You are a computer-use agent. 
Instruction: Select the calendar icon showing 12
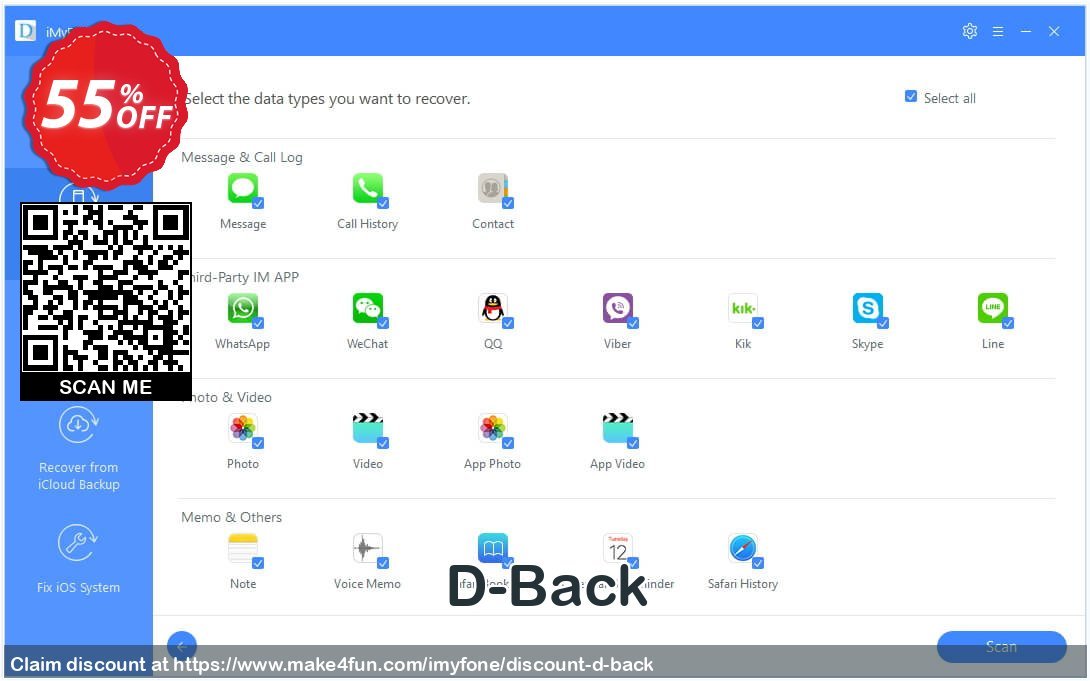618,548
